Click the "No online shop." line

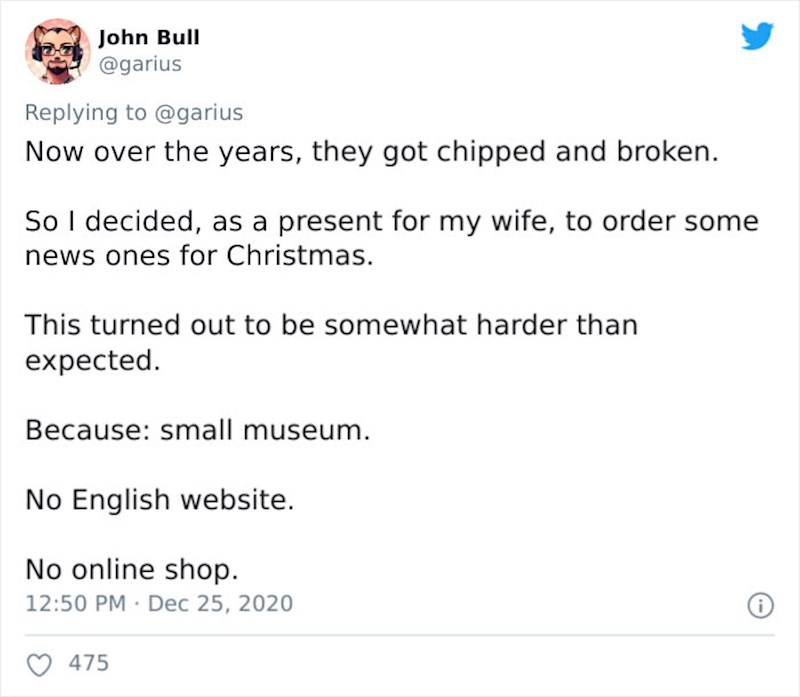tap(131, 570)
